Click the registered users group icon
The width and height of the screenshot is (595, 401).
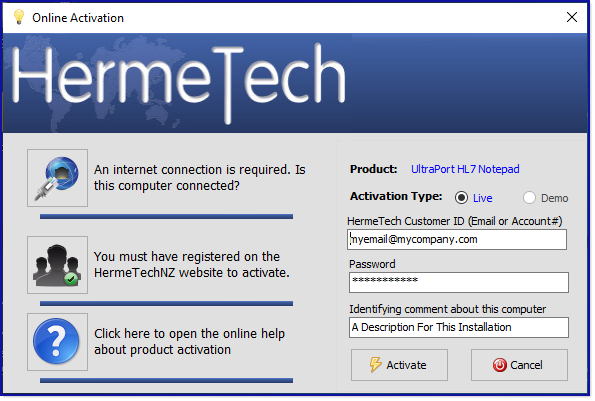click(x=57, y=265)
